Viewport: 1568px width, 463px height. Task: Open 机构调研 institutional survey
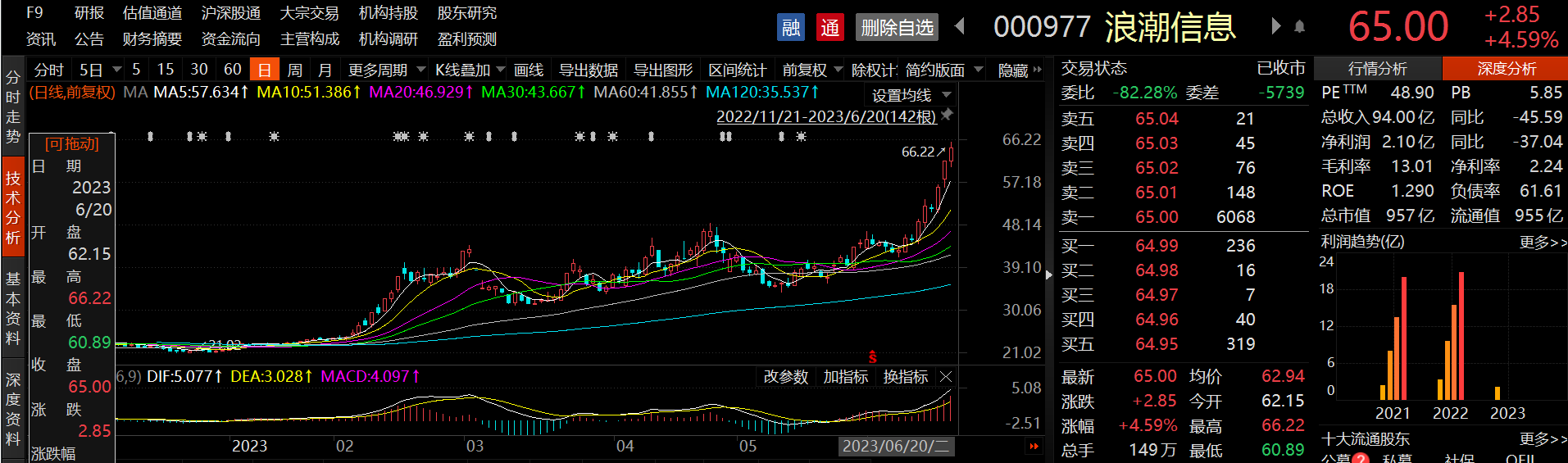[x=388, y=39]
